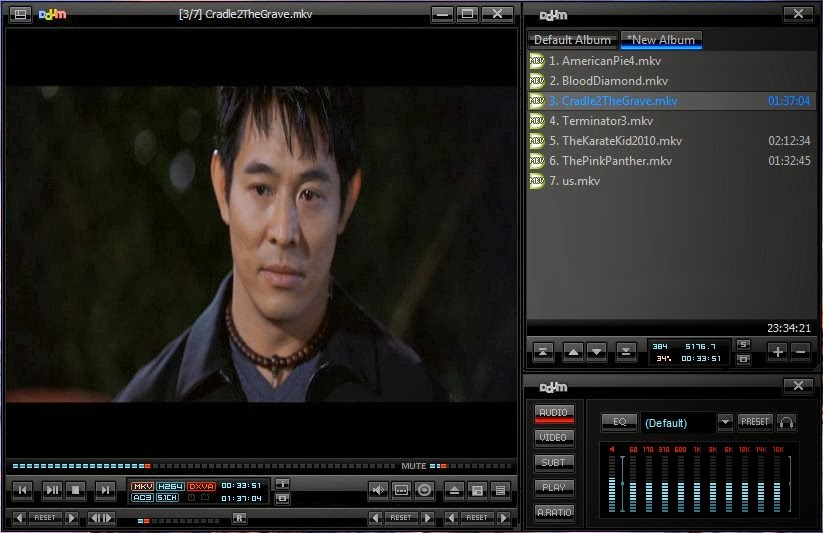This screenshot has height=533, width=823.
Task: Click the MKV container indicator
Action: pos(142,486)
